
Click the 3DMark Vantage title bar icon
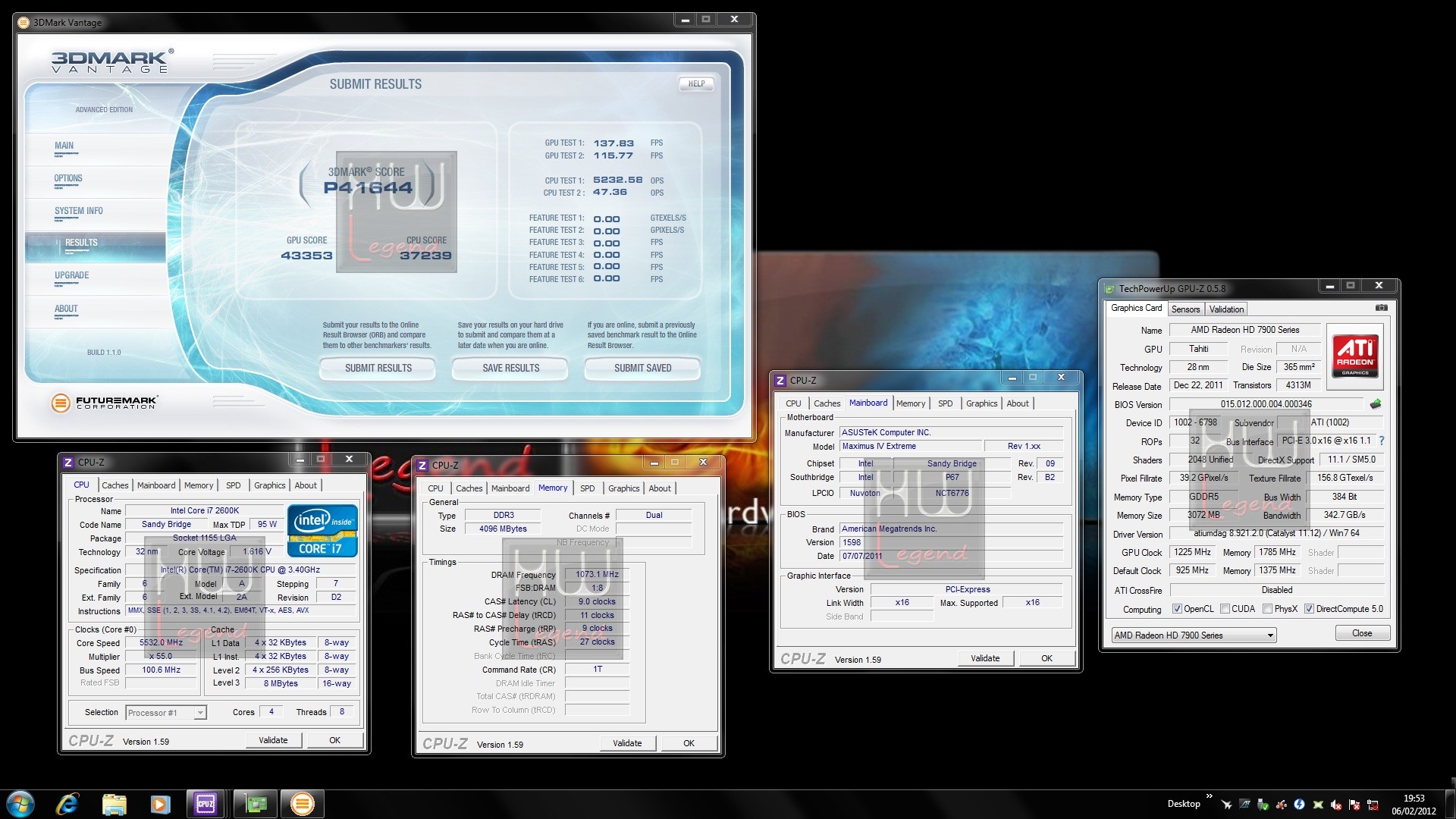pos(24,22)
